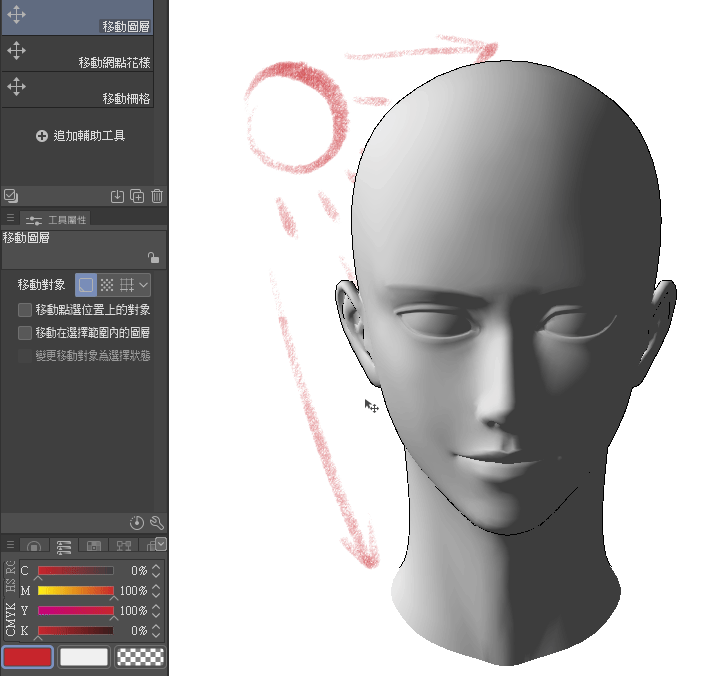This screenshot has height=676, width=720.
Task: Choose the grid move target icon
Action: pos(127,285)
